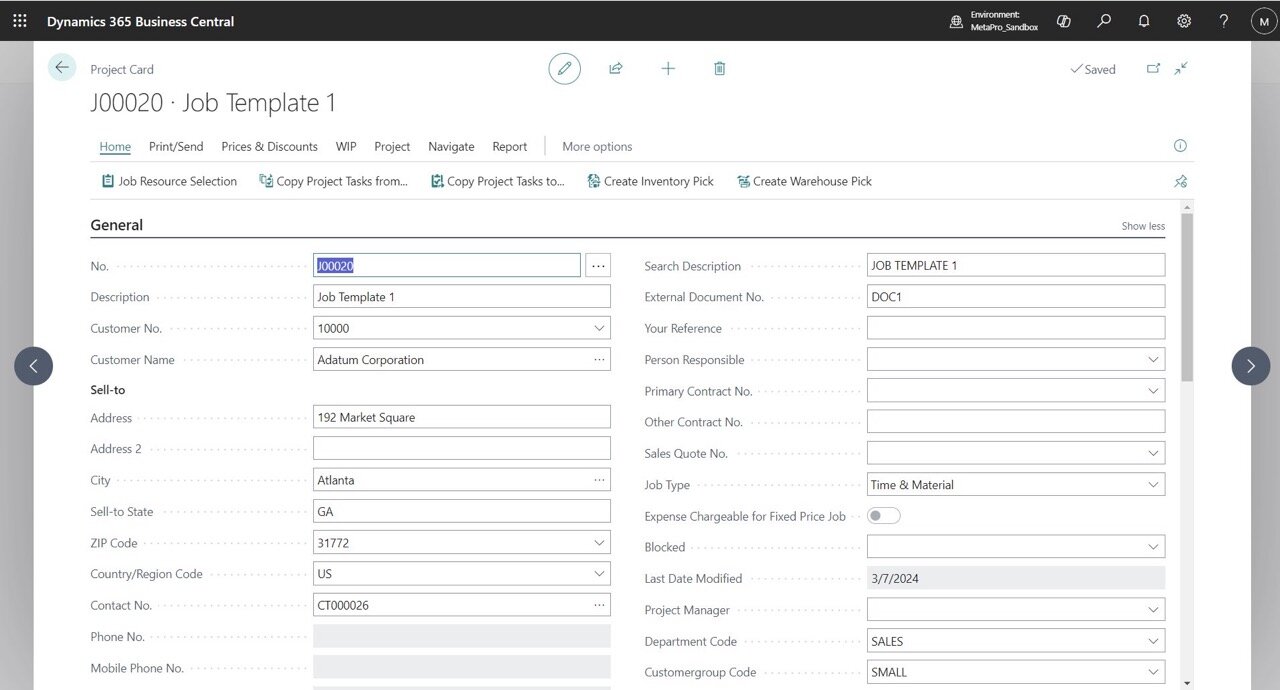The height and width of the screenshot is (690, 1280).
Task: Open page in new window icon
Action: [1153, 68]
